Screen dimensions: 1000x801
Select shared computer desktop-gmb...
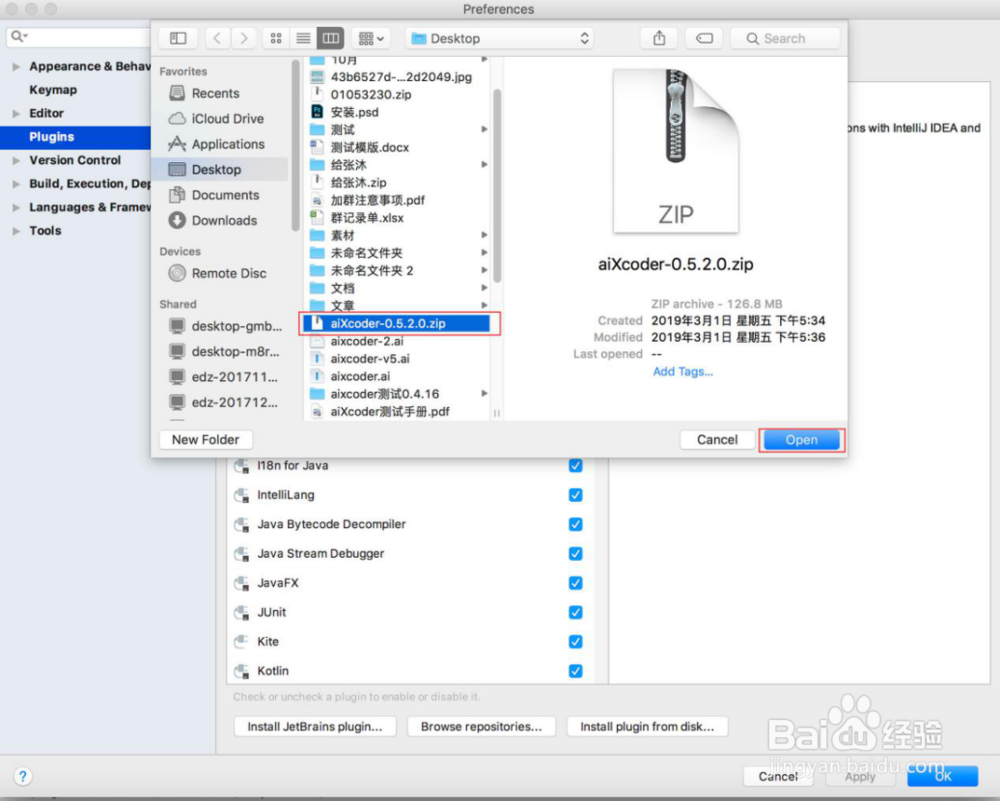tap(225, 326)
